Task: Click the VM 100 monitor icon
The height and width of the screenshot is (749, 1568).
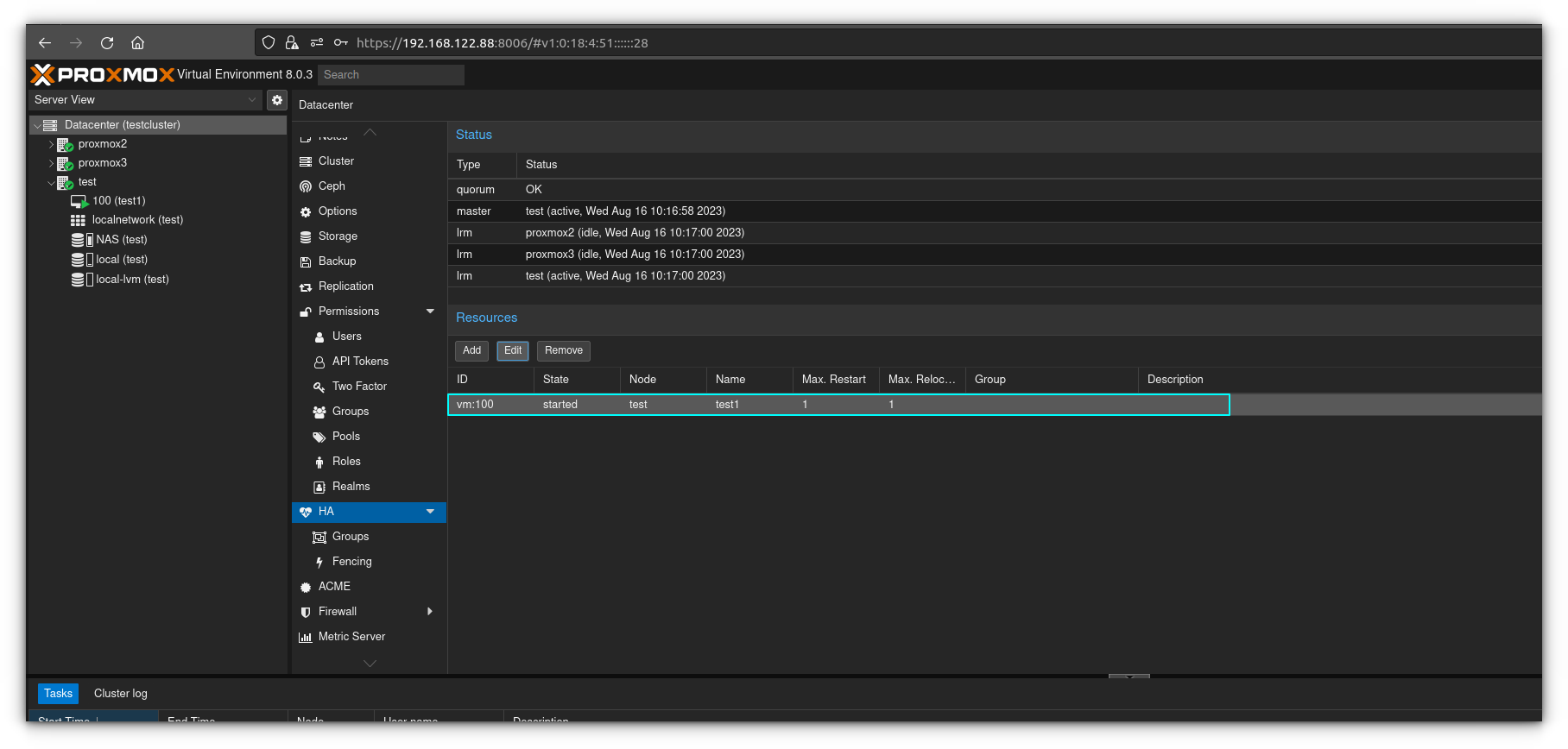Action: tap(79, 201)
